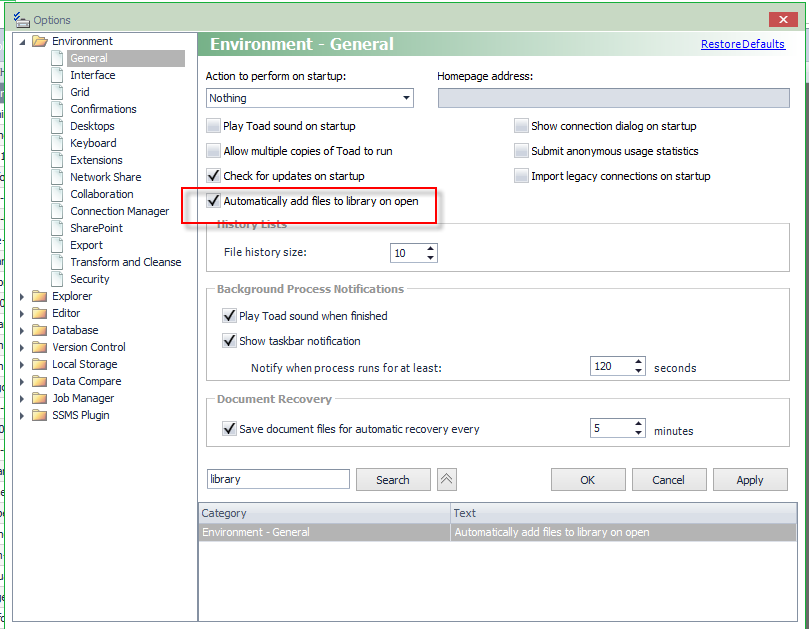809x629 pixels.
Task: Click the Cancel button
Action: (x=669, y=480)
